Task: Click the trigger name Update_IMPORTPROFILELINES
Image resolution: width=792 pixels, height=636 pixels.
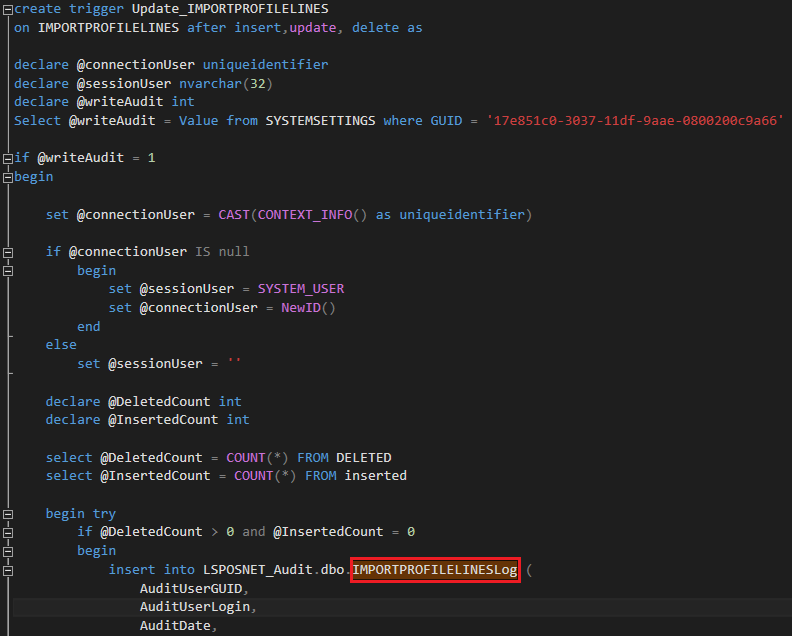Action: click(230, 9)
